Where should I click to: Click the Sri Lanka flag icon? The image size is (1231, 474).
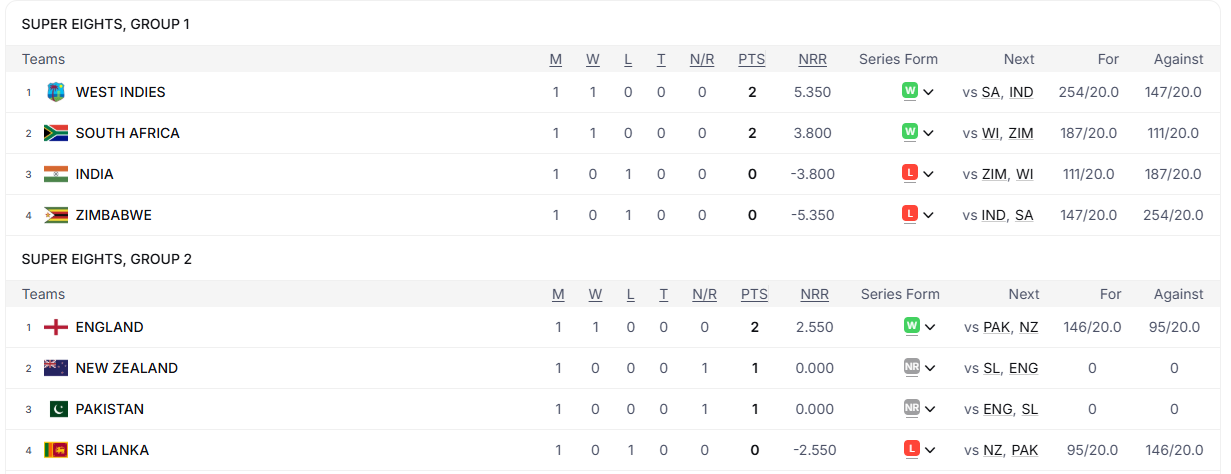click(x=56, y=450)
